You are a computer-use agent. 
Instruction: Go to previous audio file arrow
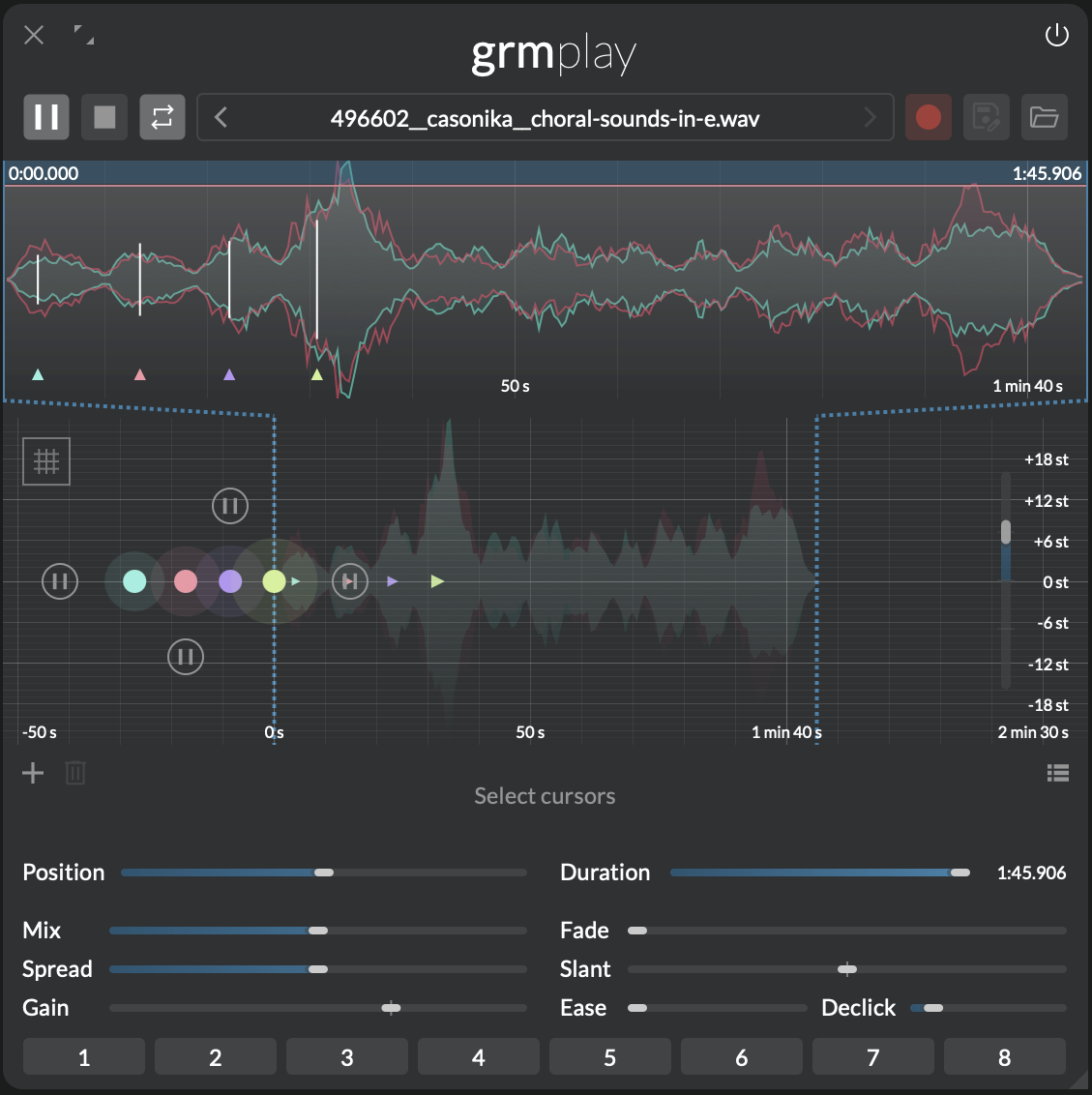click(x=221, y=118)
